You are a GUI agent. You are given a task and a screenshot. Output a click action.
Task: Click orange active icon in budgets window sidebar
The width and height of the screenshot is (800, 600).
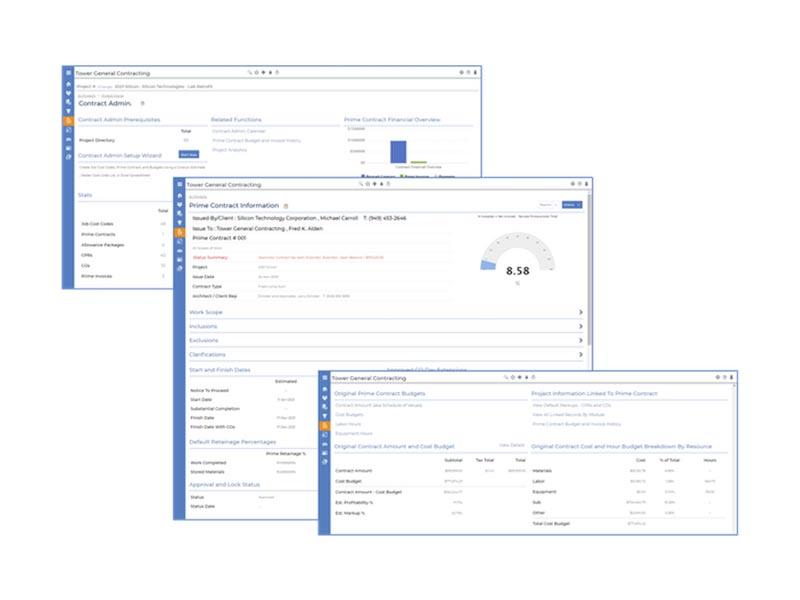(x=324, y=425)
